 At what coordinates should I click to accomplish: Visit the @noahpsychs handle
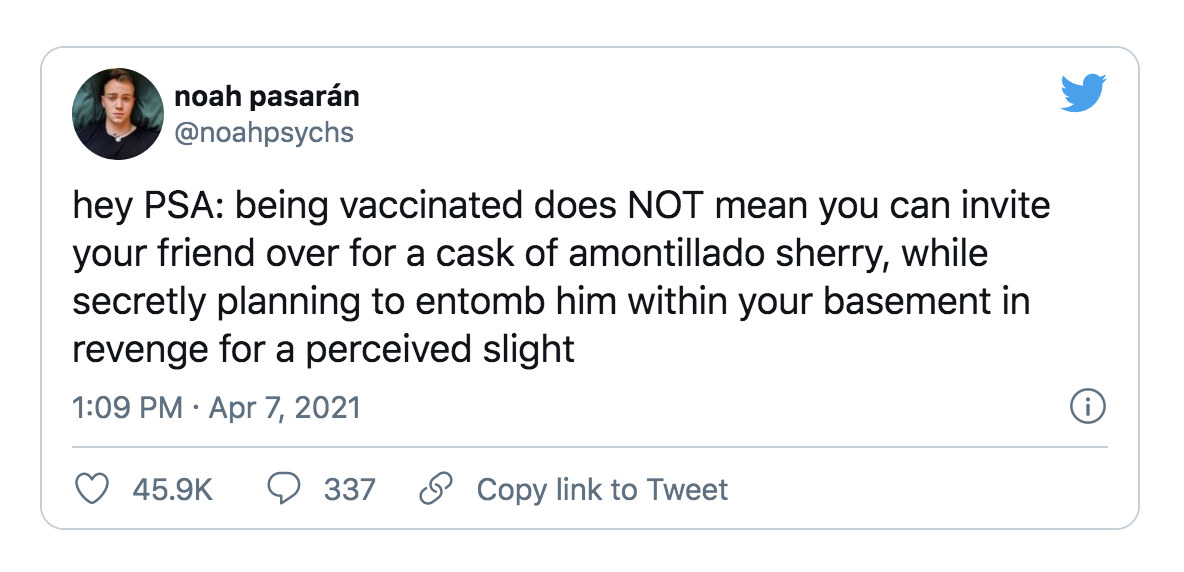coord(264,132)
